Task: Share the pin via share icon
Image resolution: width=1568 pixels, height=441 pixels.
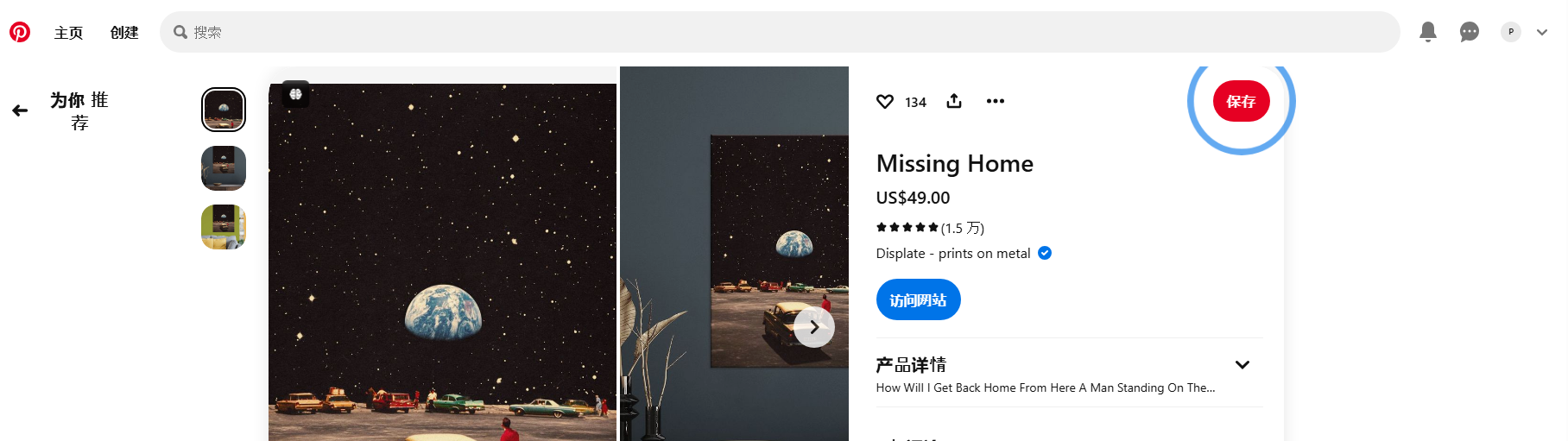Action: [954, 101]
